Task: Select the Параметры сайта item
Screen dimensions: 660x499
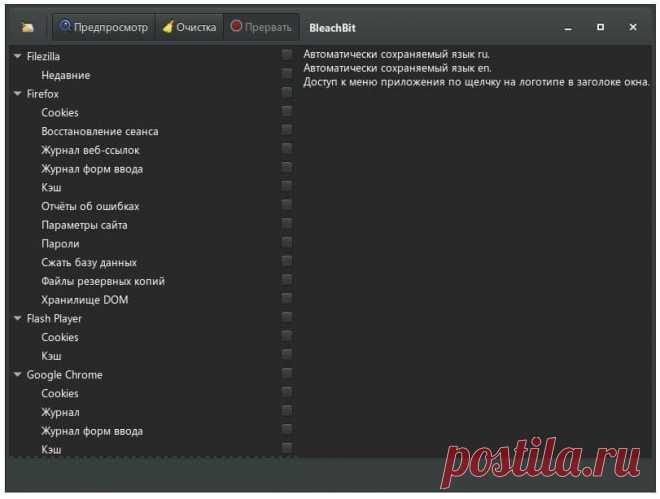Action: click(84, 225)
